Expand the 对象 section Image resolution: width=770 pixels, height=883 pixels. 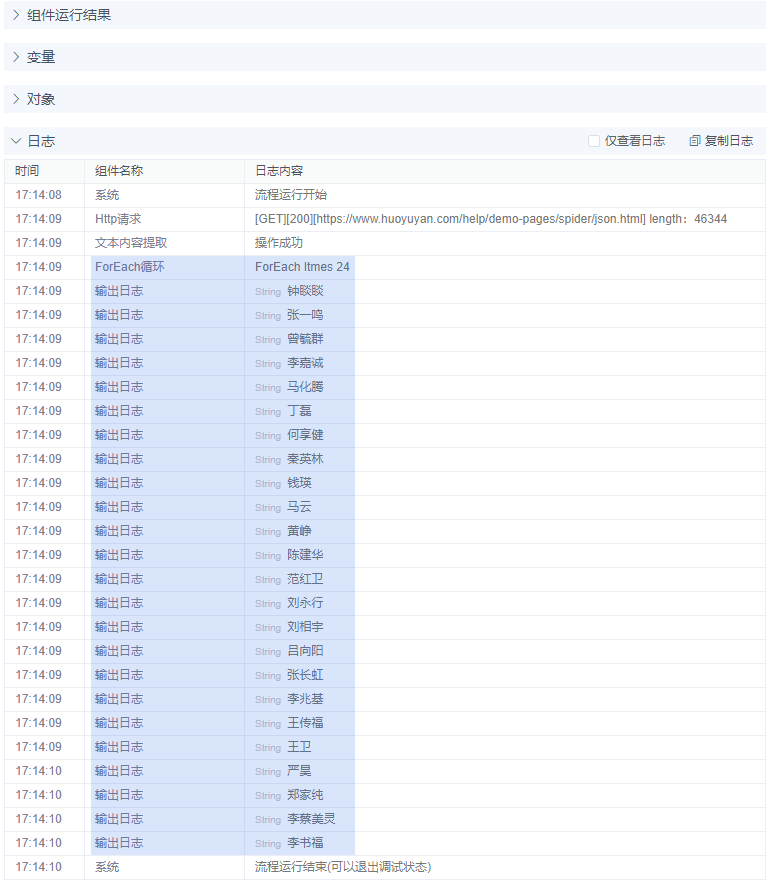16,99
